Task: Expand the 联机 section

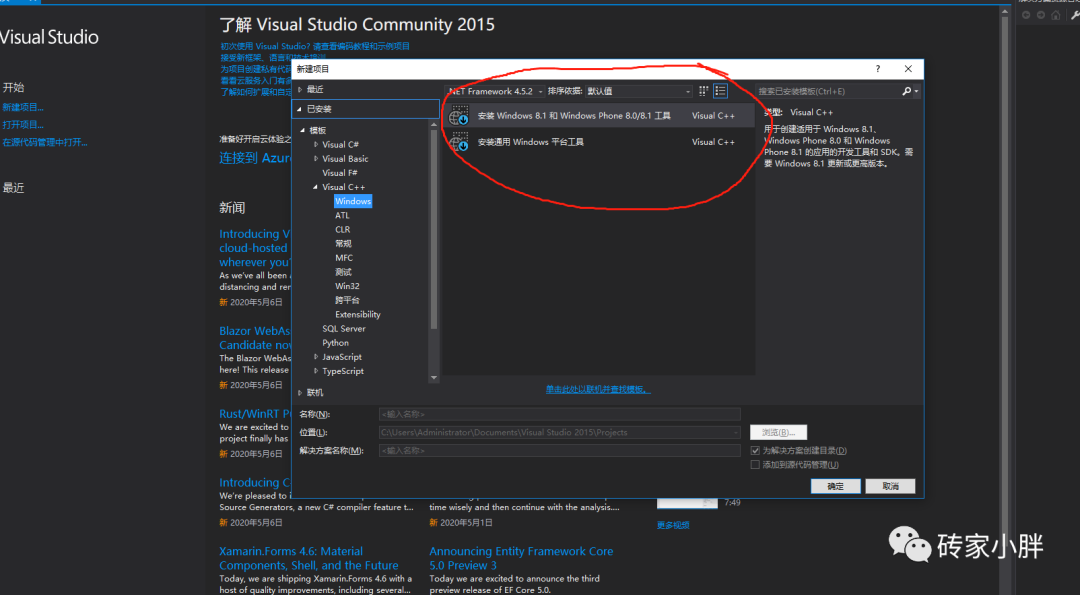Action: click(300, 393)
